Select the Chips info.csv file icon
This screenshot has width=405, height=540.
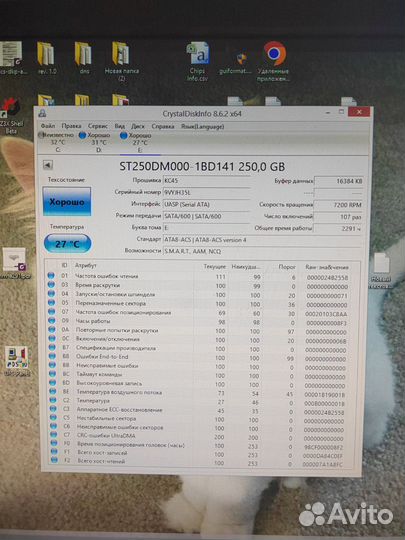197,61
